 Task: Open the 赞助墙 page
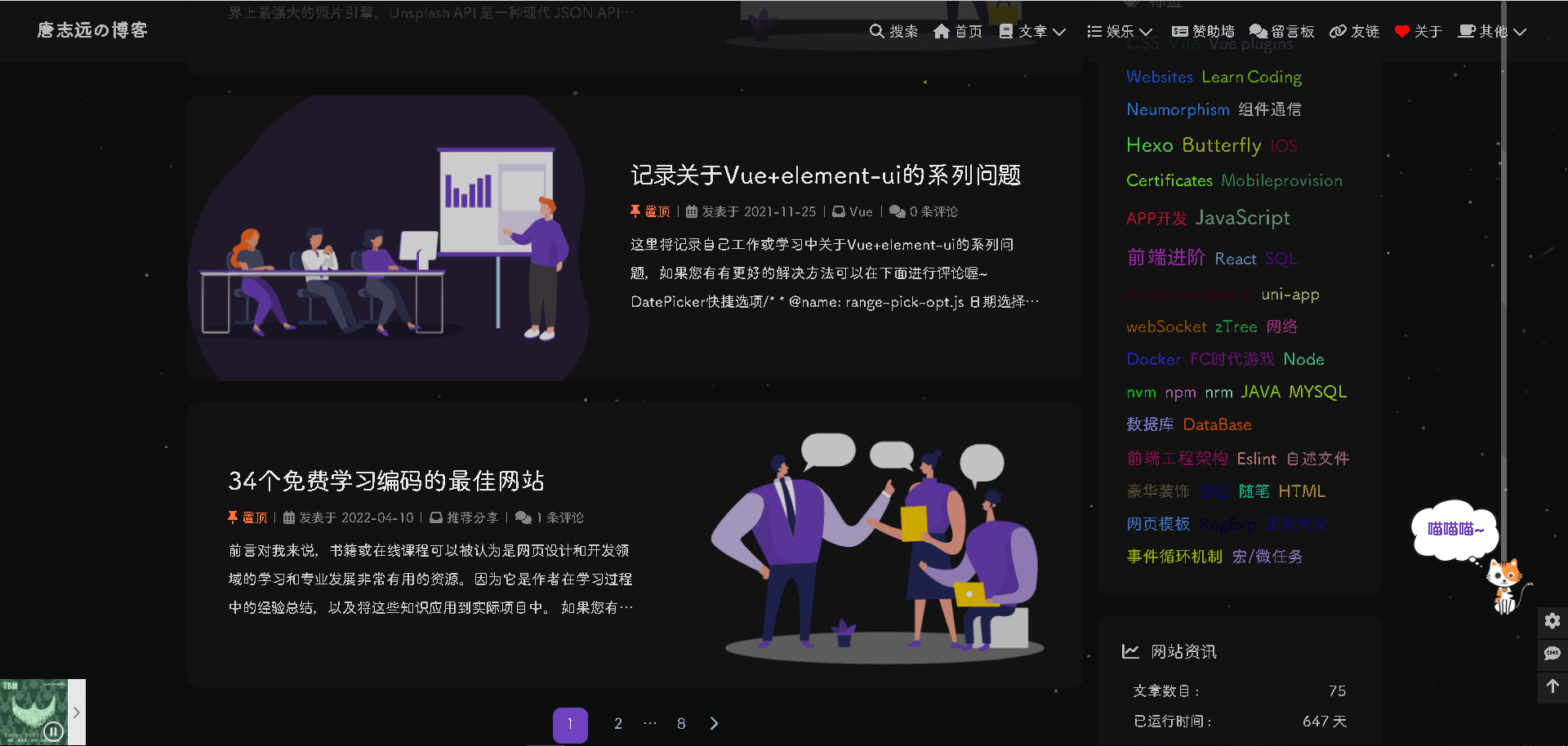[x=1204, y=31]
